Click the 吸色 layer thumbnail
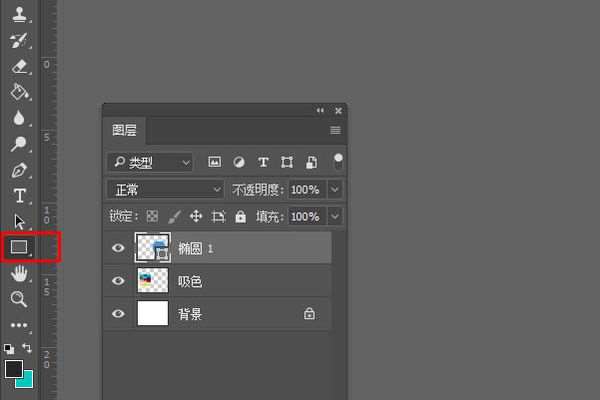Viewport: 600px width, 400px height. tap(153, 280)
